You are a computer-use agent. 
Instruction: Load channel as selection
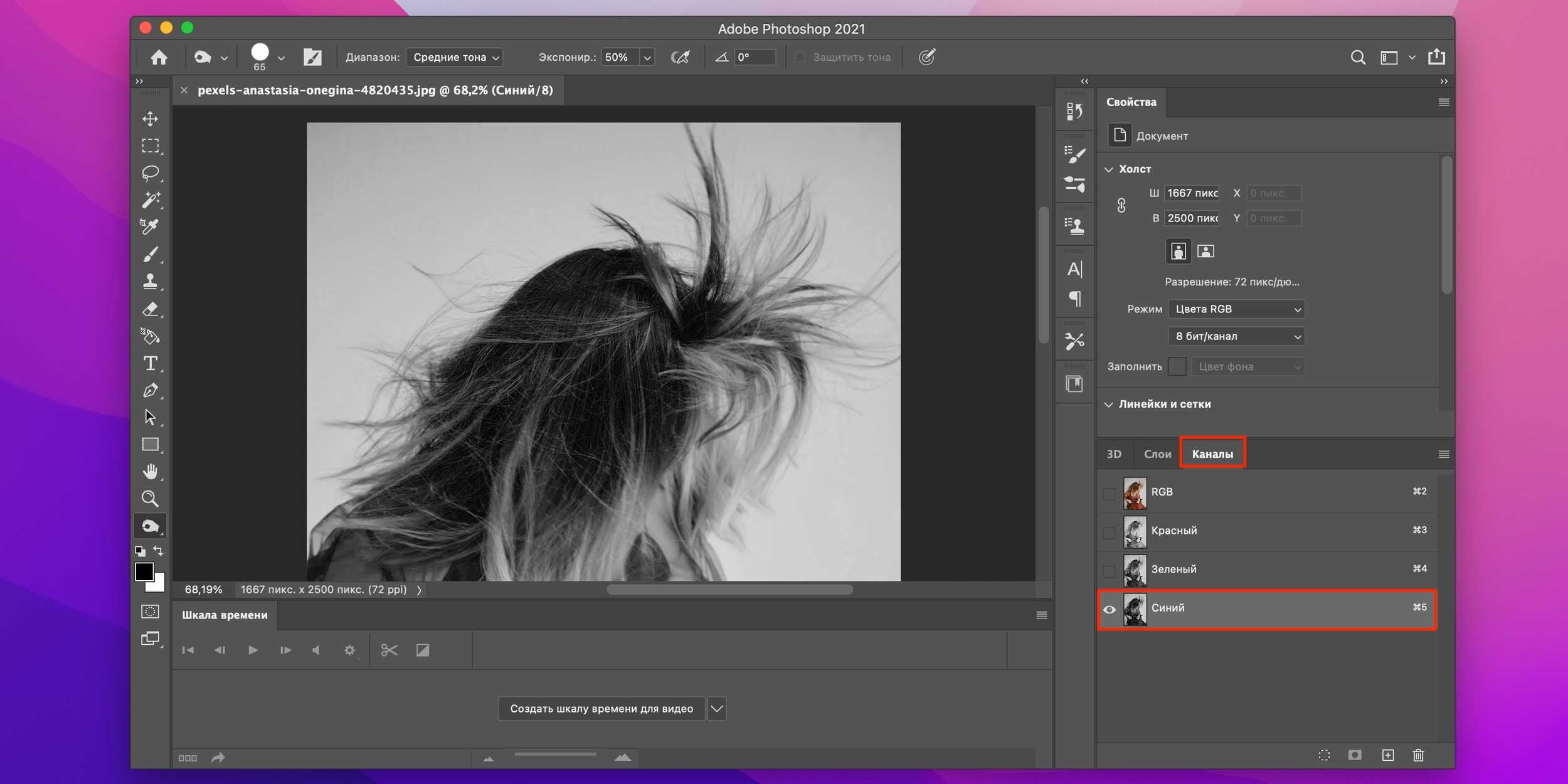1324,755
